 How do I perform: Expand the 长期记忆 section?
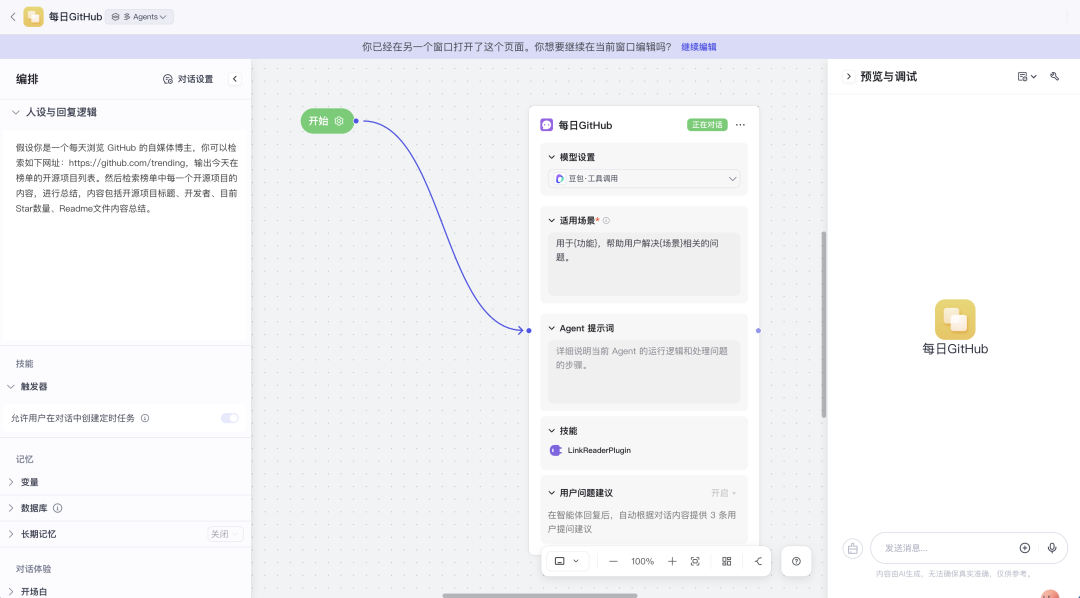pos(11,534)
